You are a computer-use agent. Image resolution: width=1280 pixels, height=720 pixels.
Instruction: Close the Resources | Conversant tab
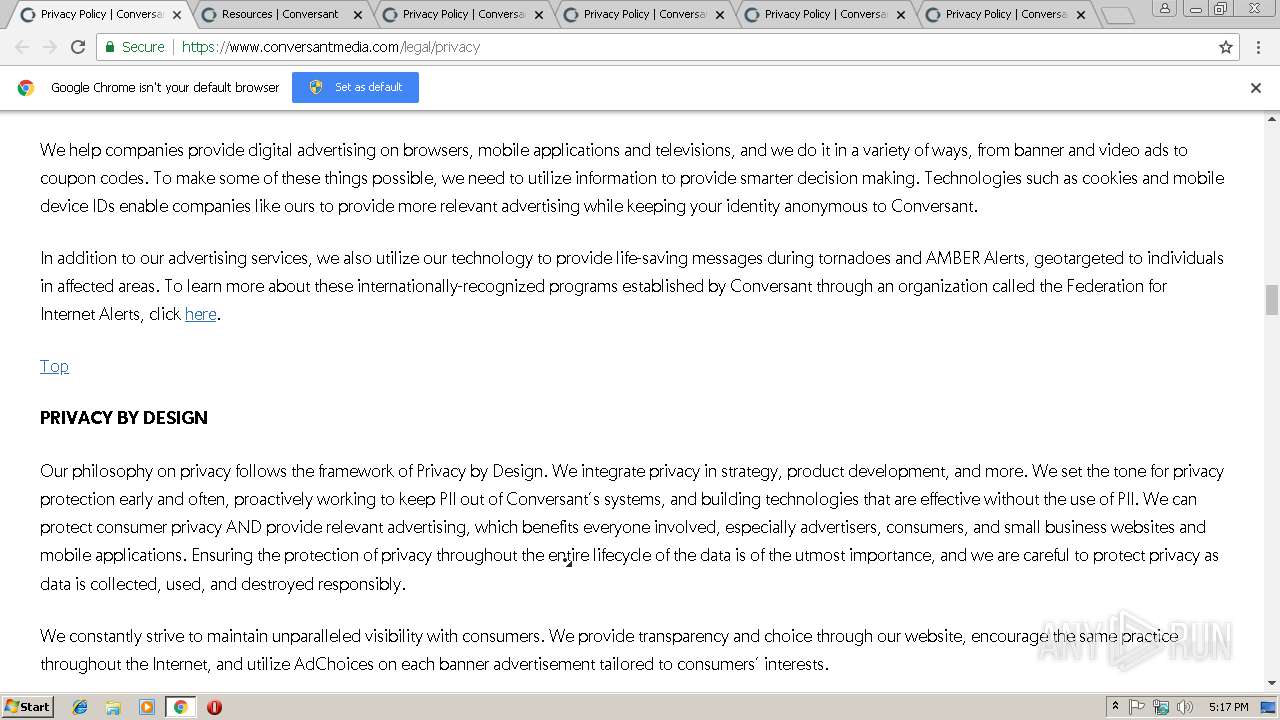click(x=358, y=15)
